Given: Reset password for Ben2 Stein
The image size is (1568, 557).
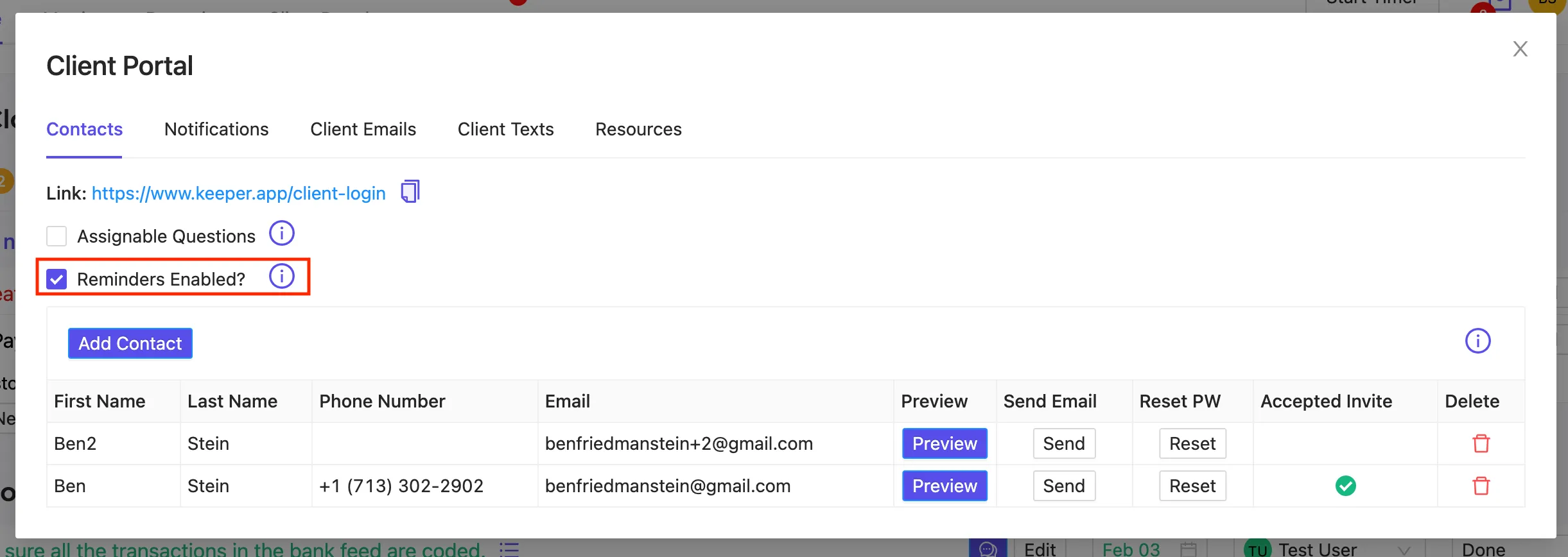Looking at the screenshot, I should (1192, 443).
